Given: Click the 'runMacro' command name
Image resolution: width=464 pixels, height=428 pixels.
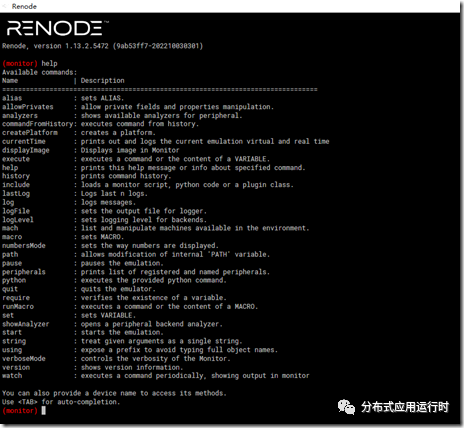Looking at the screenshot, I should [x=18, y=306].
